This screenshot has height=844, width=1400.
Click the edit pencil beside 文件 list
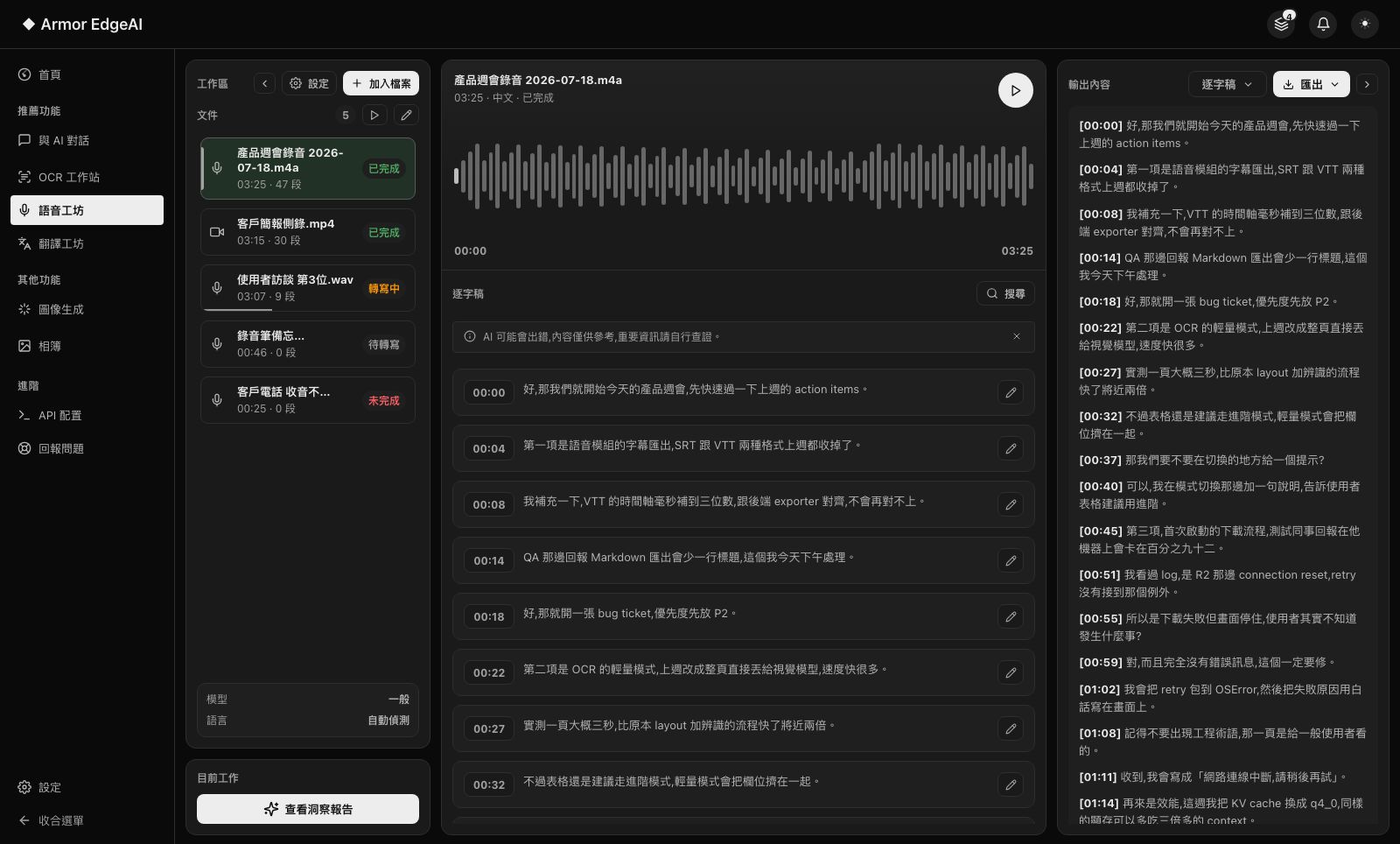click(x=406, y=115)
